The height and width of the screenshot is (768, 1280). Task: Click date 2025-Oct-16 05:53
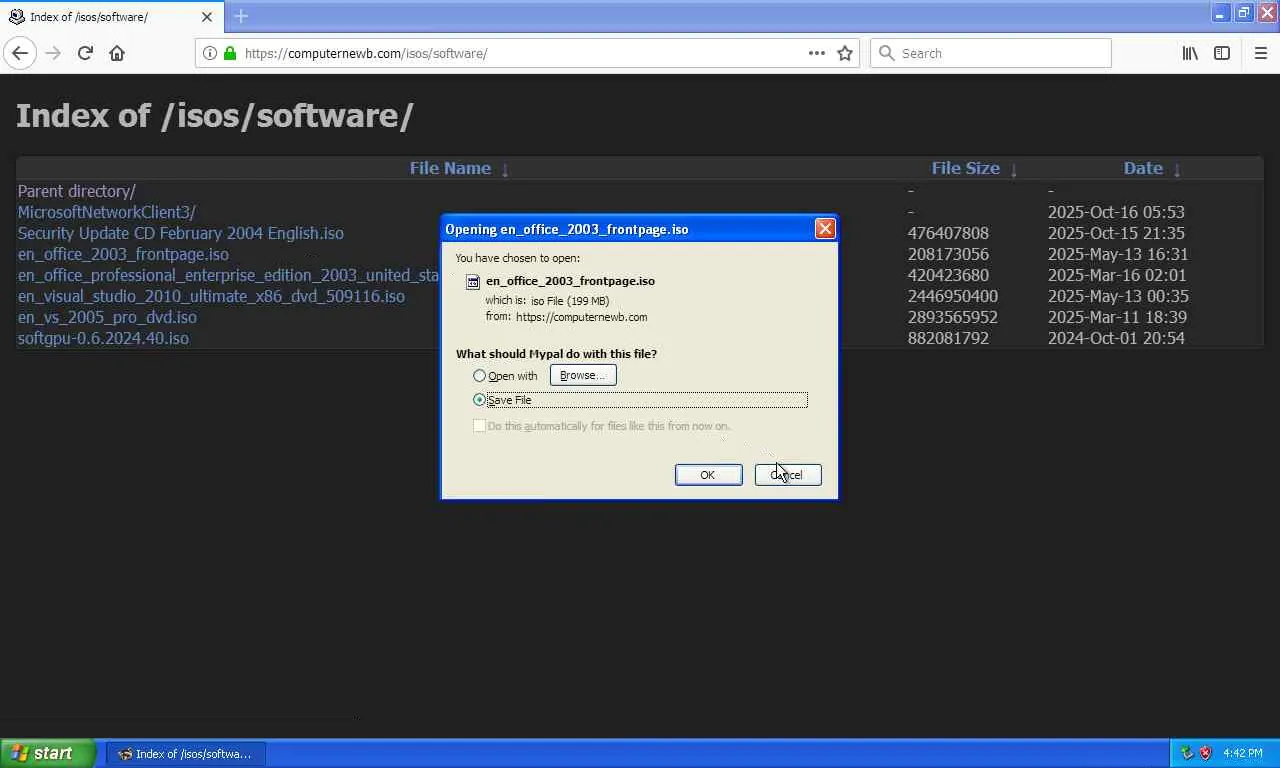coord(1116,212)
